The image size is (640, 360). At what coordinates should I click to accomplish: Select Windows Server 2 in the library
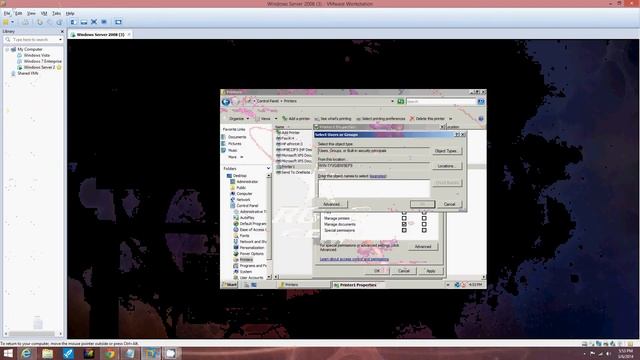pyautogui.click(x=36, y=67)
